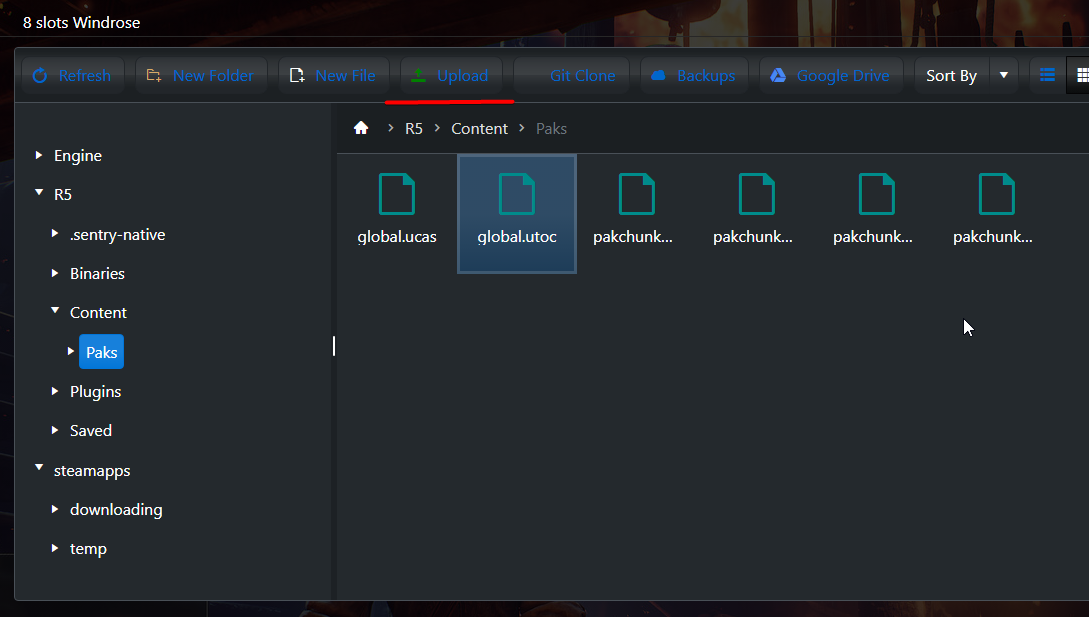Go to home directory icon
This screenshot has width=1089, height=617.
(361, 128)
